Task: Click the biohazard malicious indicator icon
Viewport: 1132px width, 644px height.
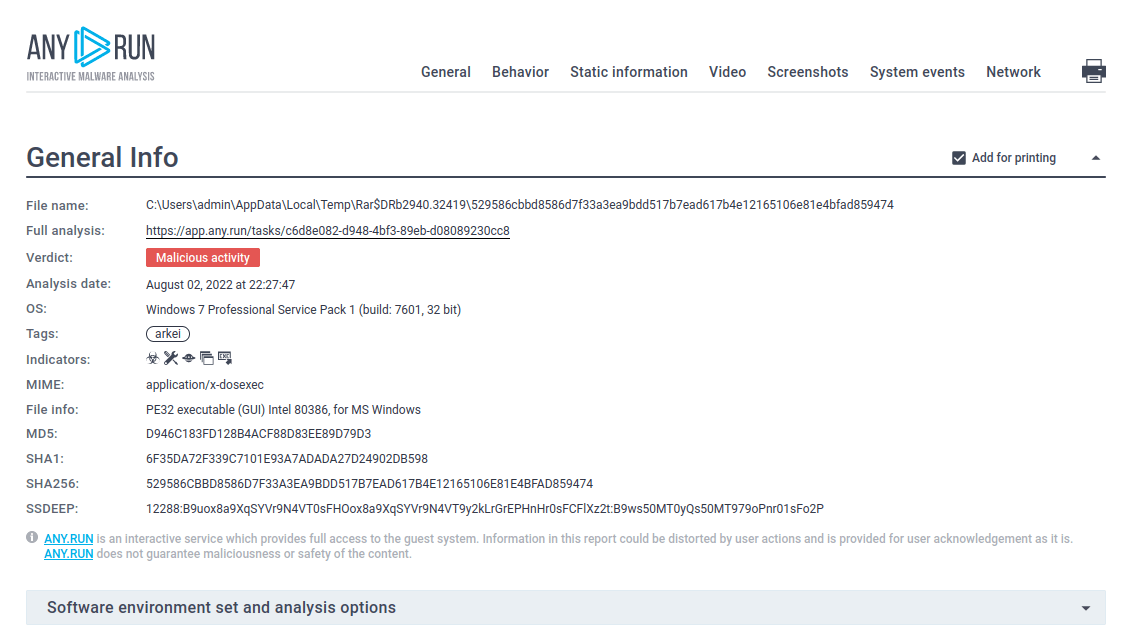Action: [153, 357]
